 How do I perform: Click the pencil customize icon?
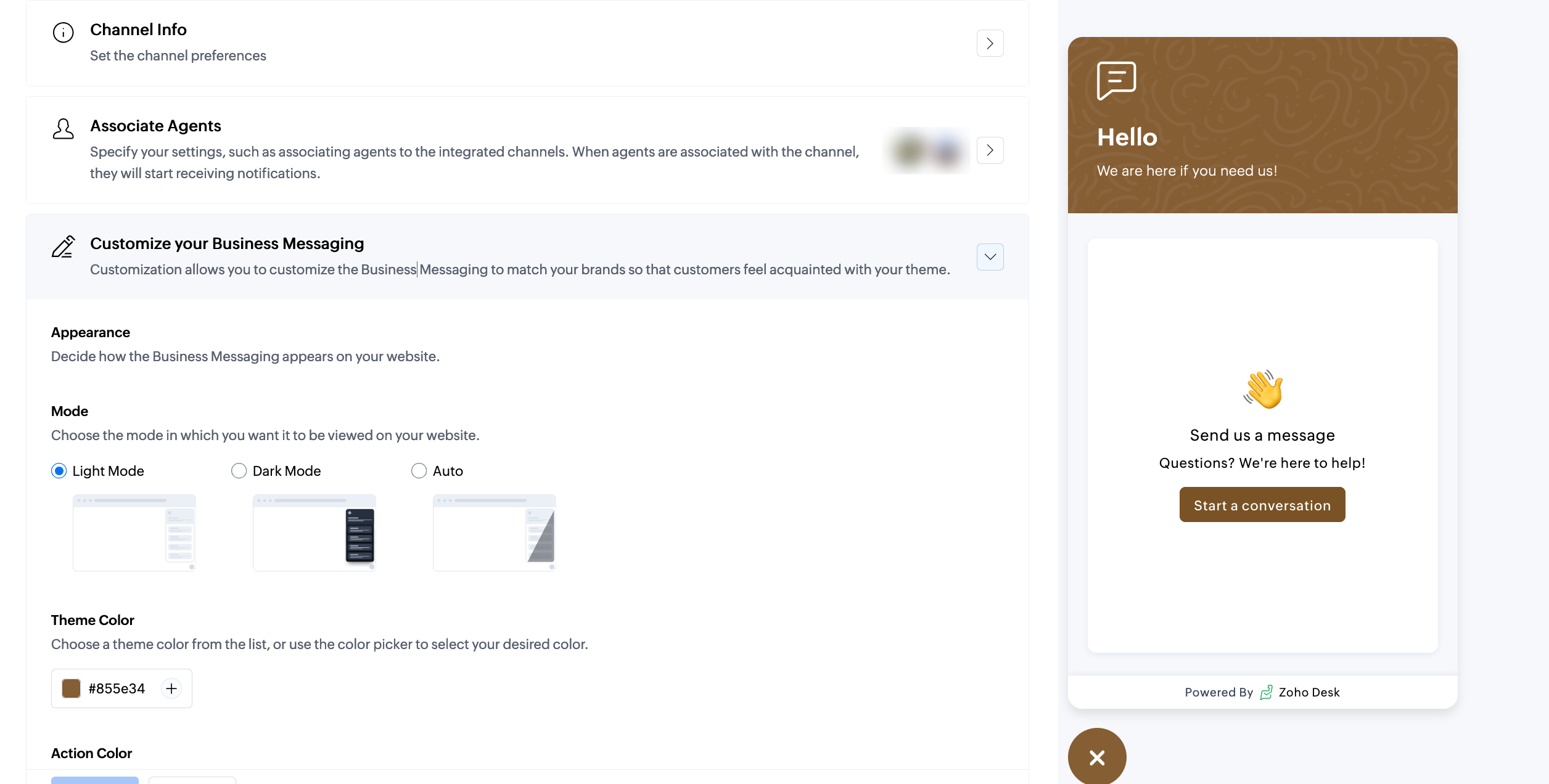click(x=63, y=247)
